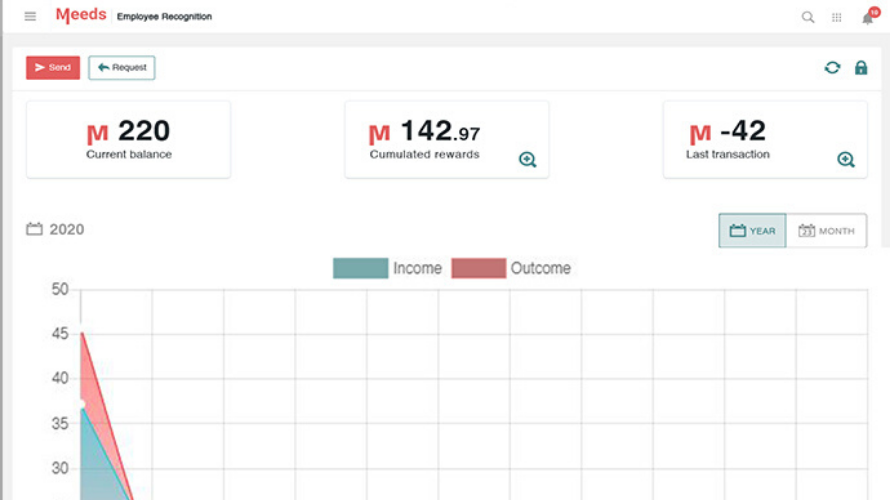Click the '35' y-axis label

(60, 423)
